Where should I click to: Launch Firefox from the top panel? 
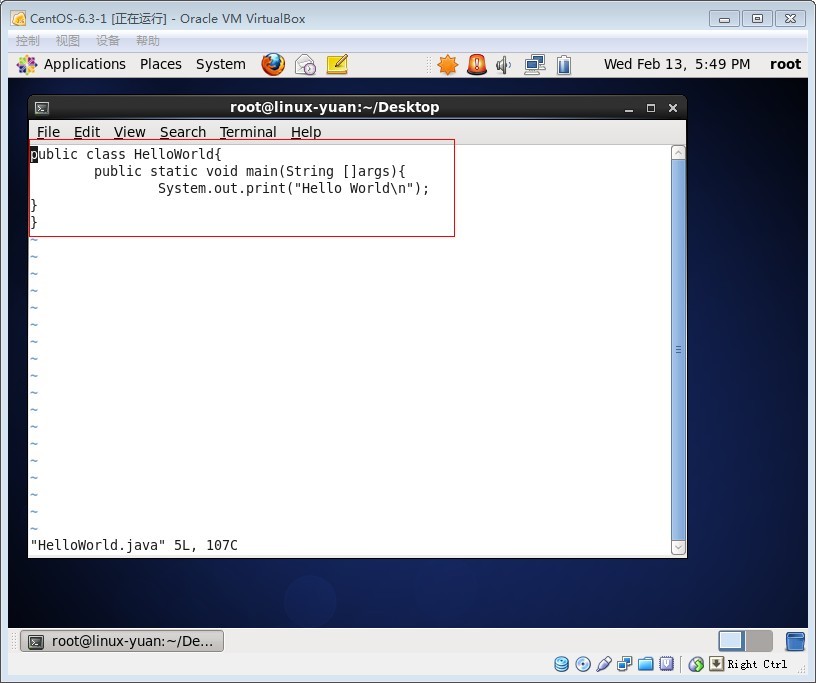(273, 64)
